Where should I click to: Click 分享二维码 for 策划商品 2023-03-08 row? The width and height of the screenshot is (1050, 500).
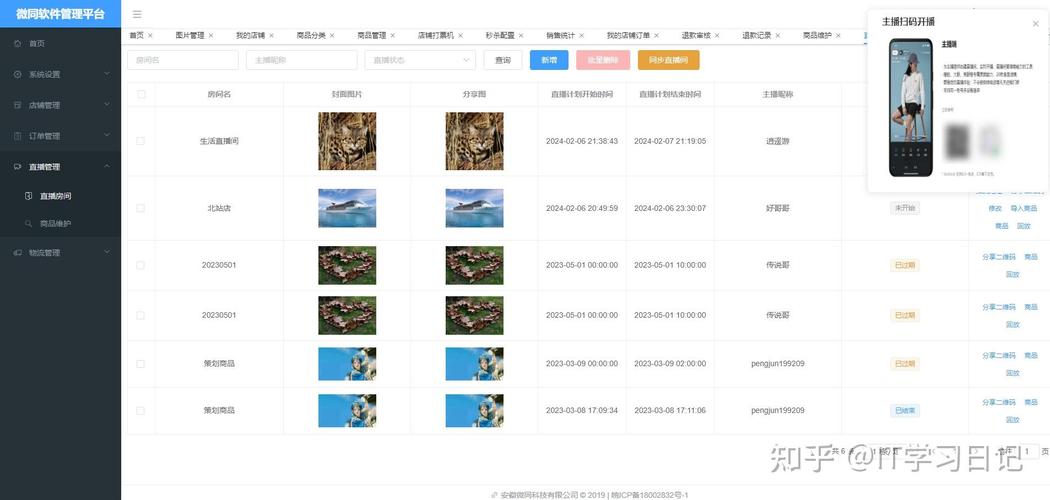tap(998, 402)
